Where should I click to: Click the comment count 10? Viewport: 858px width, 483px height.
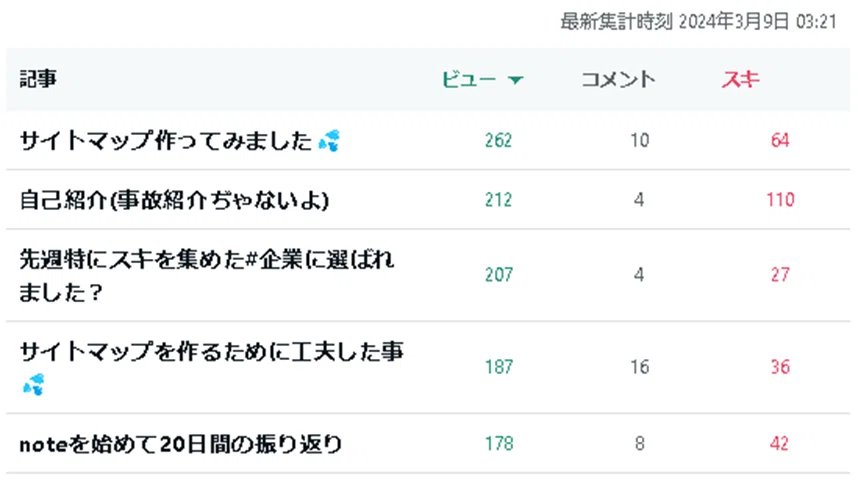[640, 141]
